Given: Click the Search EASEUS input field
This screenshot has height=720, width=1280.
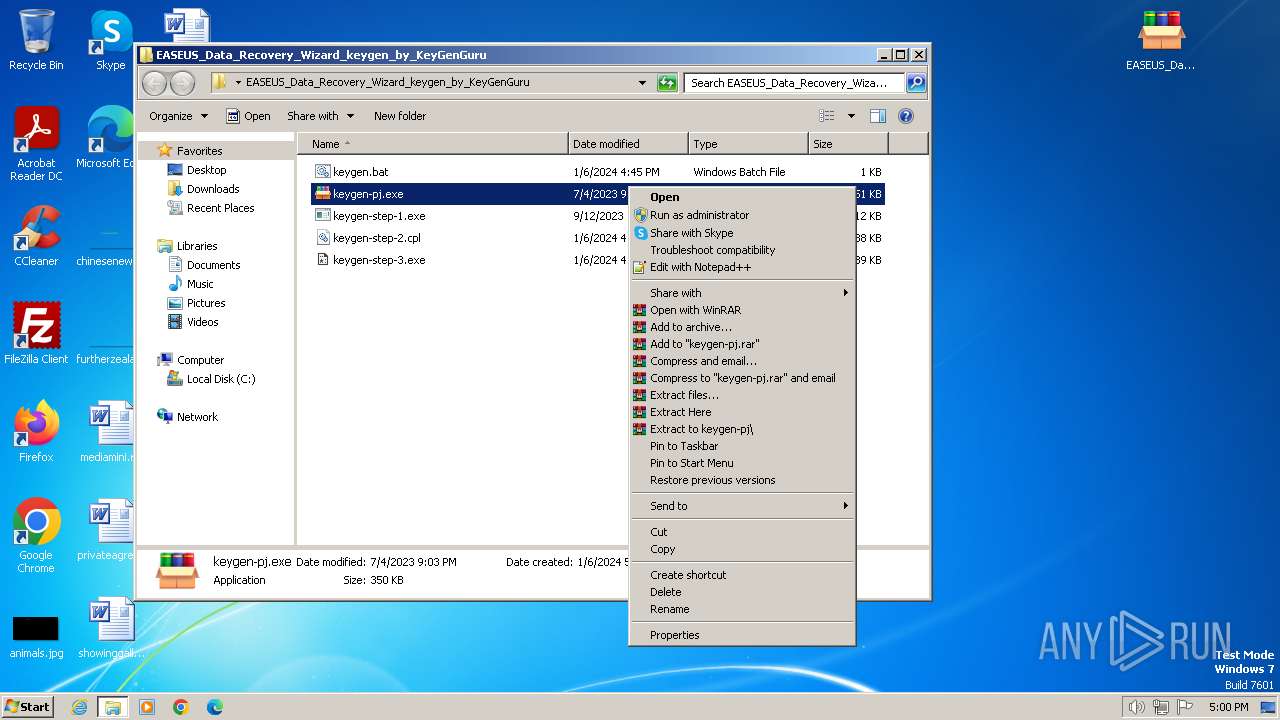Looking at the screenshot, I should point(794,83).
